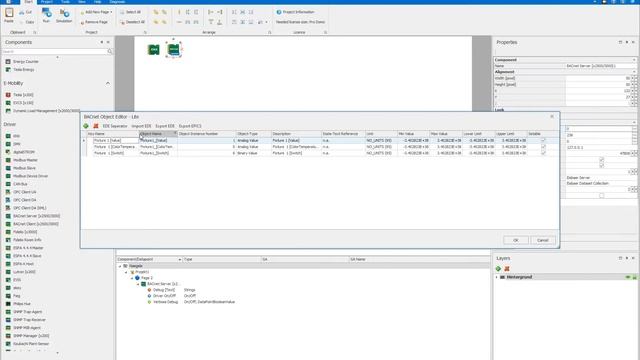Open the Arrange group dialog launcher
640x360 pixels.
(269, 32)
